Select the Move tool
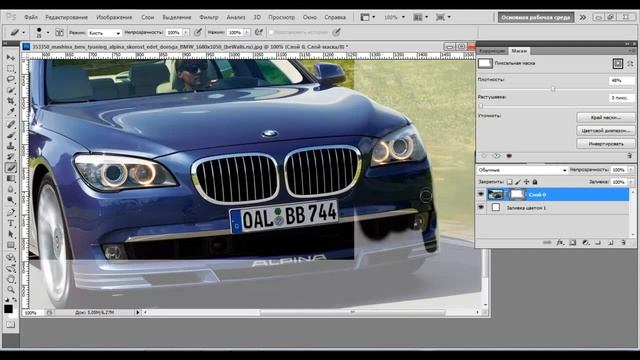 (x=11, y=58)
